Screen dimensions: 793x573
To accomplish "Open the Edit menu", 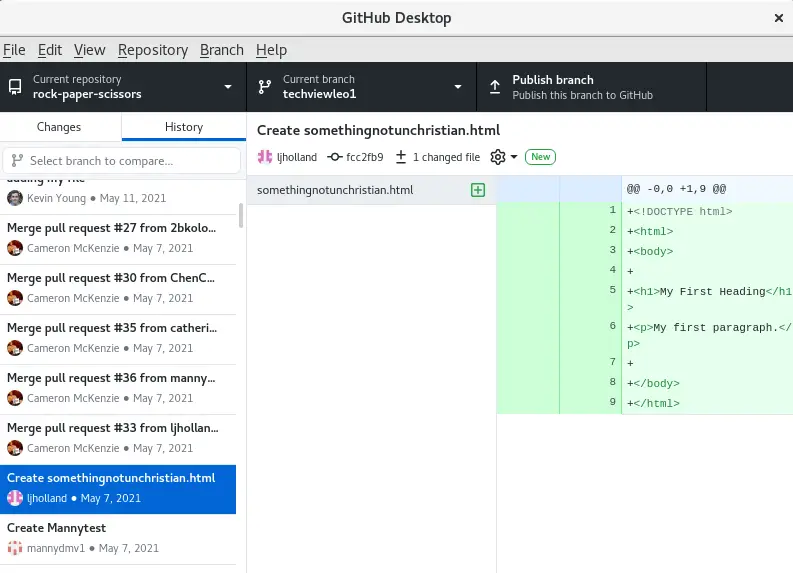I will tap(50, 50).
